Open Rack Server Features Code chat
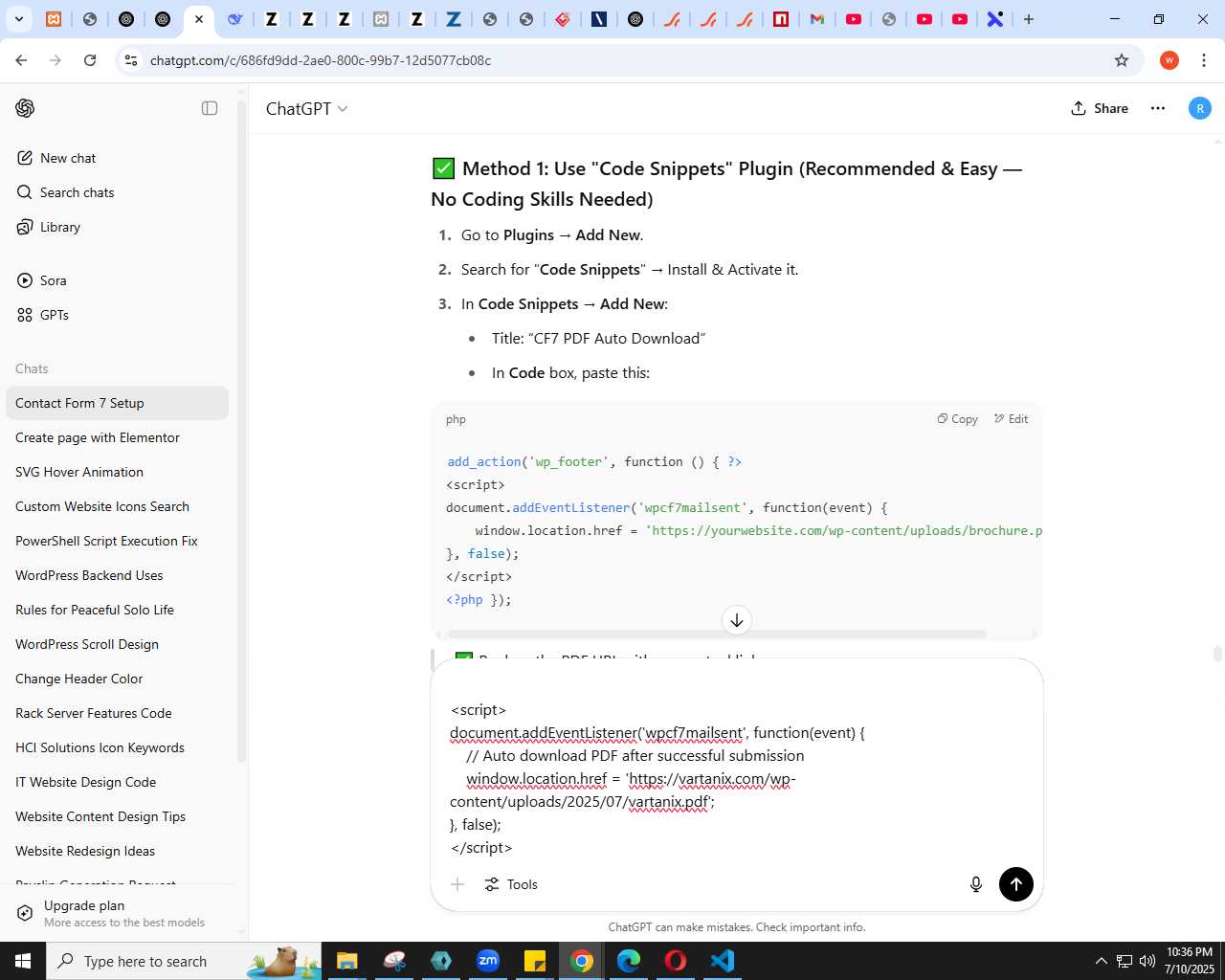Viewport: 1225px width, 980px height. pos(117,713)
